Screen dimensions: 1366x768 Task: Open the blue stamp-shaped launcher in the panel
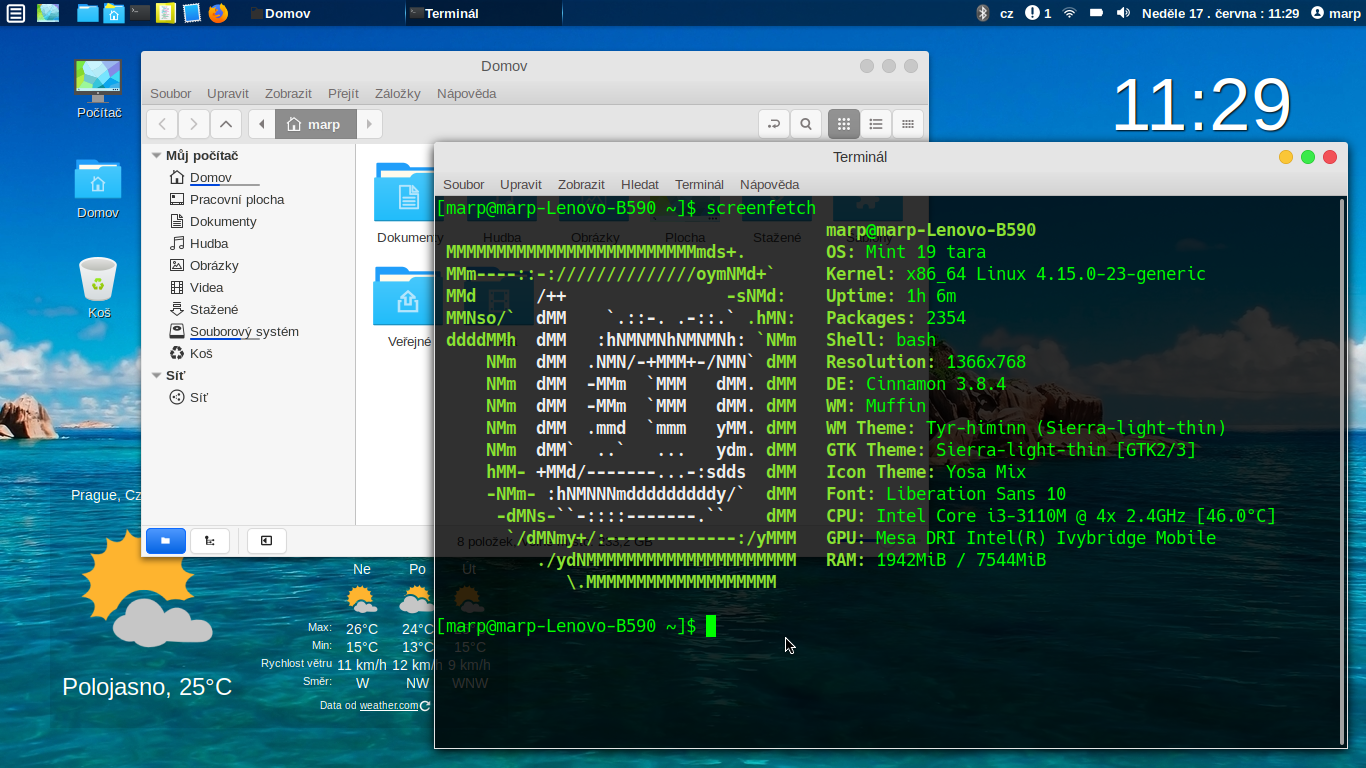click(192, 13)
